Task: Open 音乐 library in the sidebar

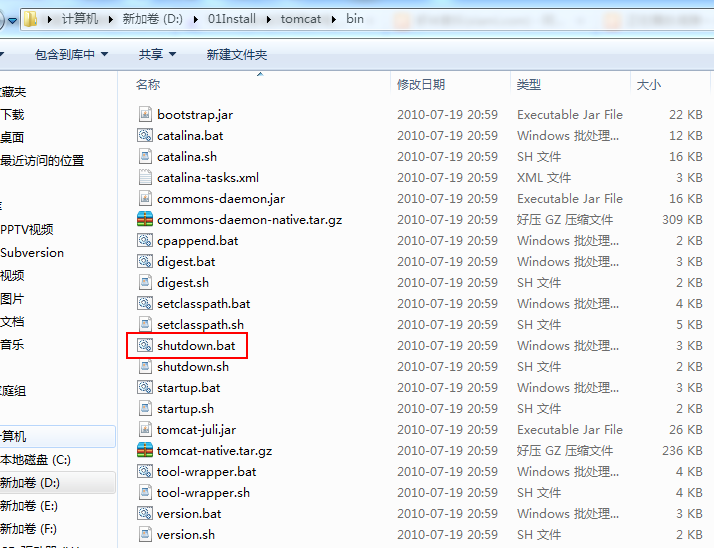Action: click(x=12, y=344)
